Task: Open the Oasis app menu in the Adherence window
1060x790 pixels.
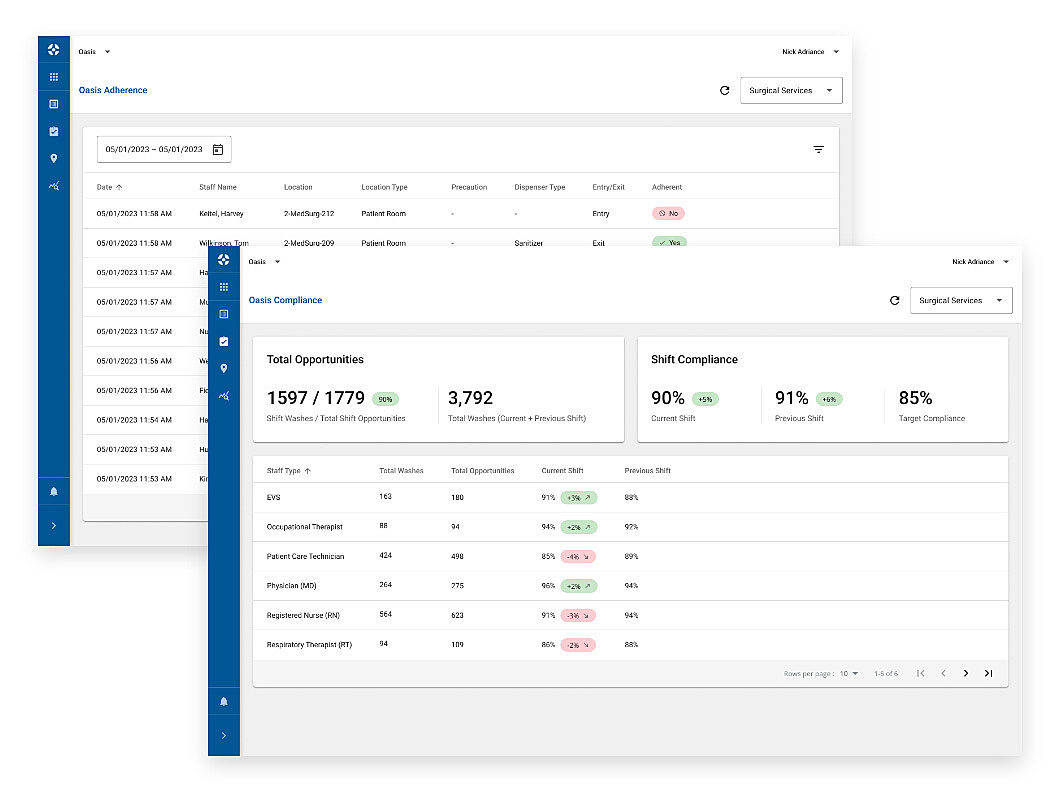Action: click(x=94, y=51)
